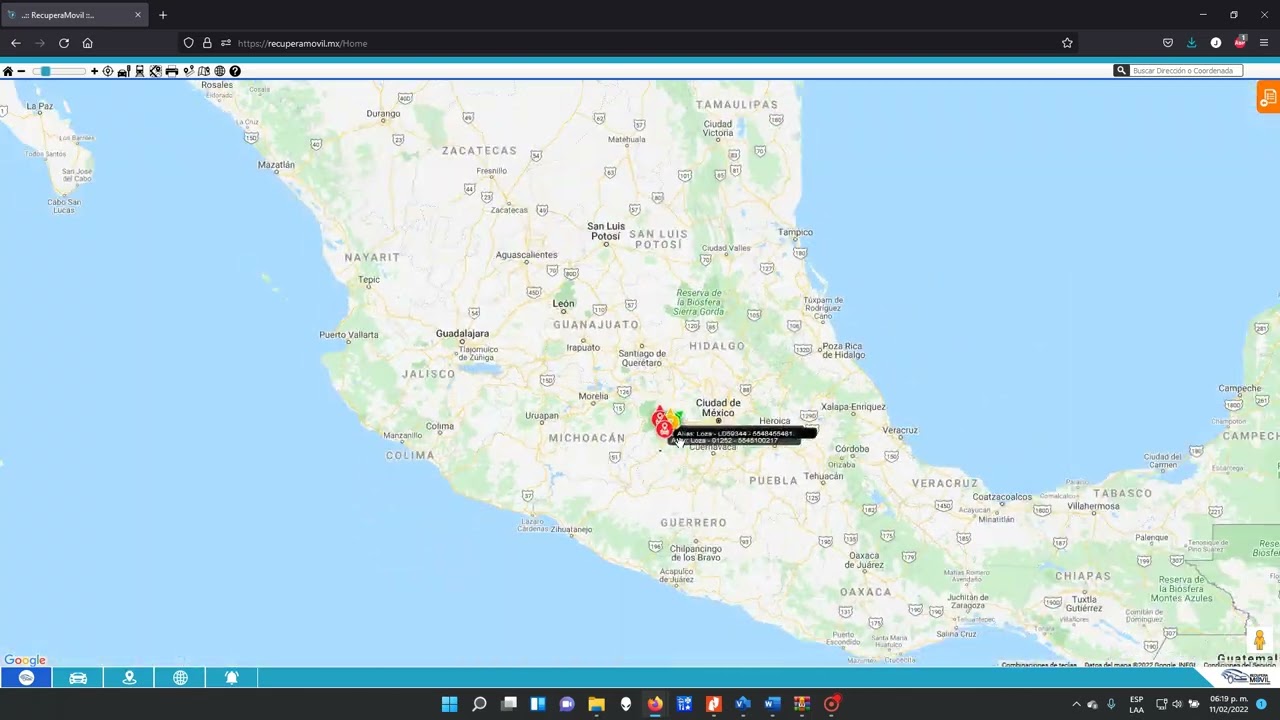This screenshot has height=720, width=1280.
Task: Print the map with printer icon
Action: [x=172, y=71]
